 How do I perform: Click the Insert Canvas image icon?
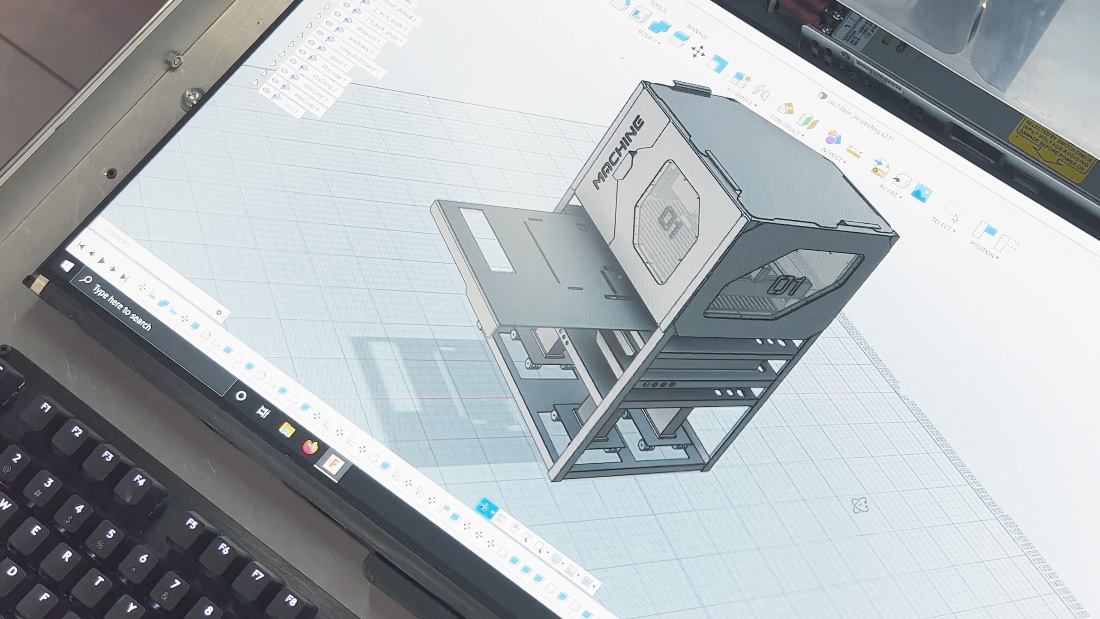[921, 194]
